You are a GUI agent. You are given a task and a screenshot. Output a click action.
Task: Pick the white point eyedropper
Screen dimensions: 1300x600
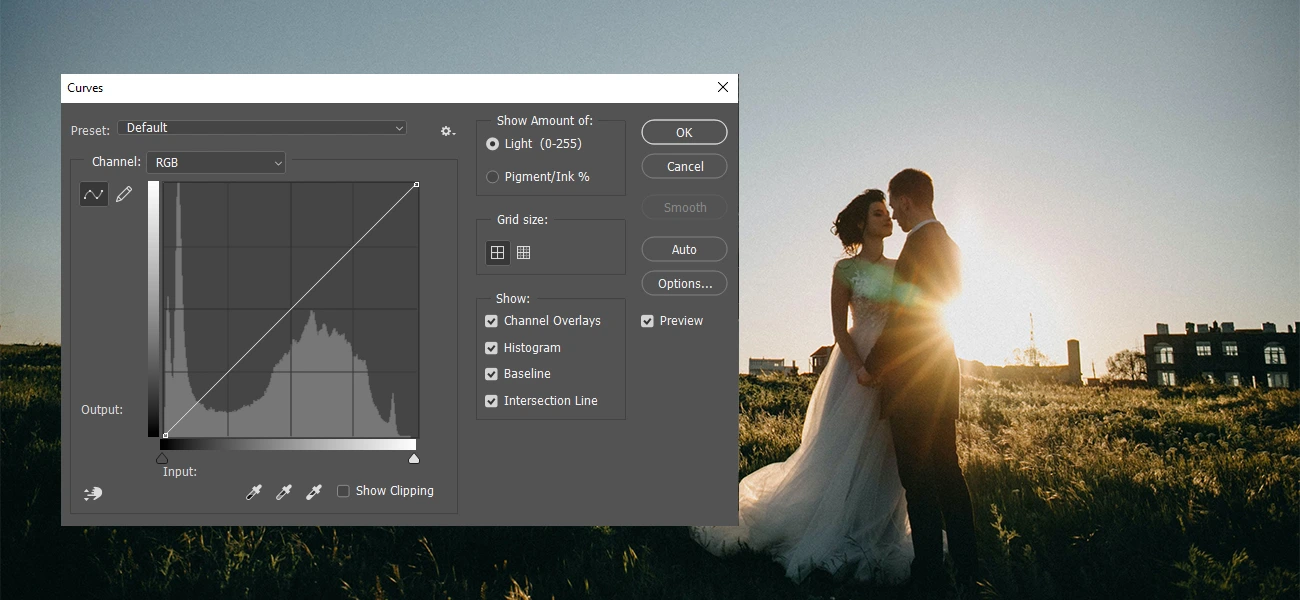point(313,491)
